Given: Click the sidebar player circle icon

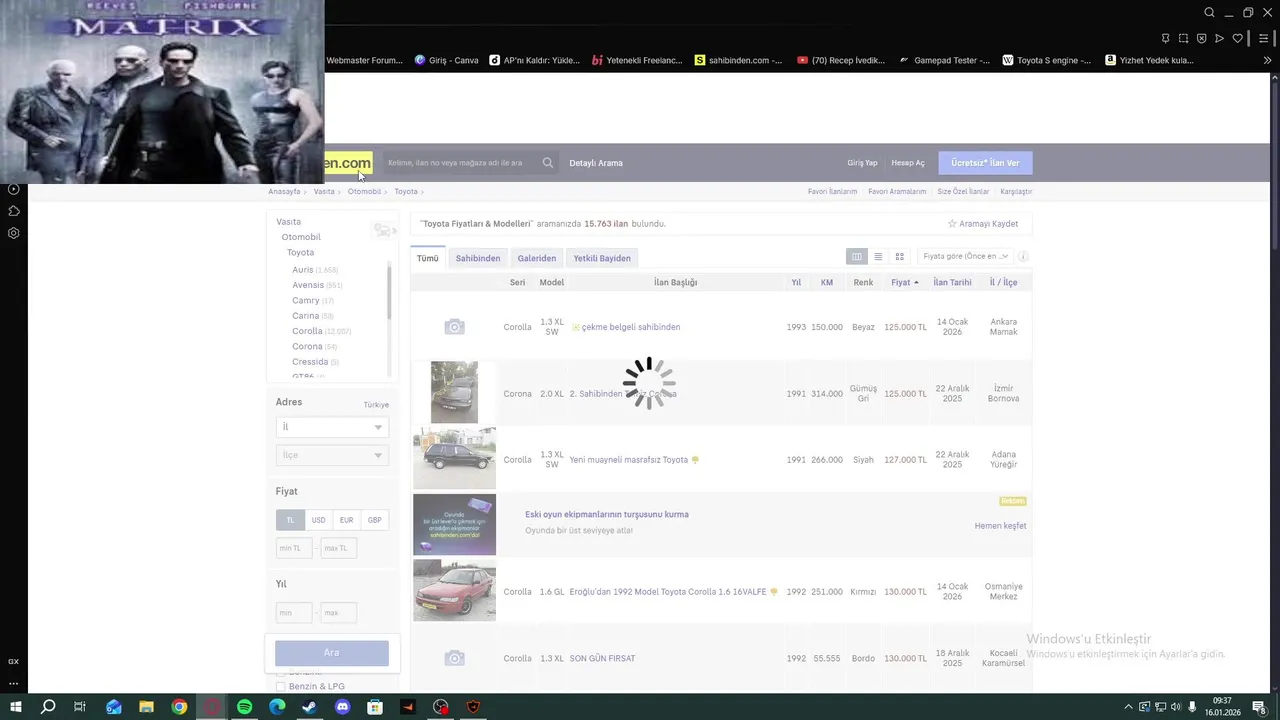Looking at the screenshot, I should (14, 189).
